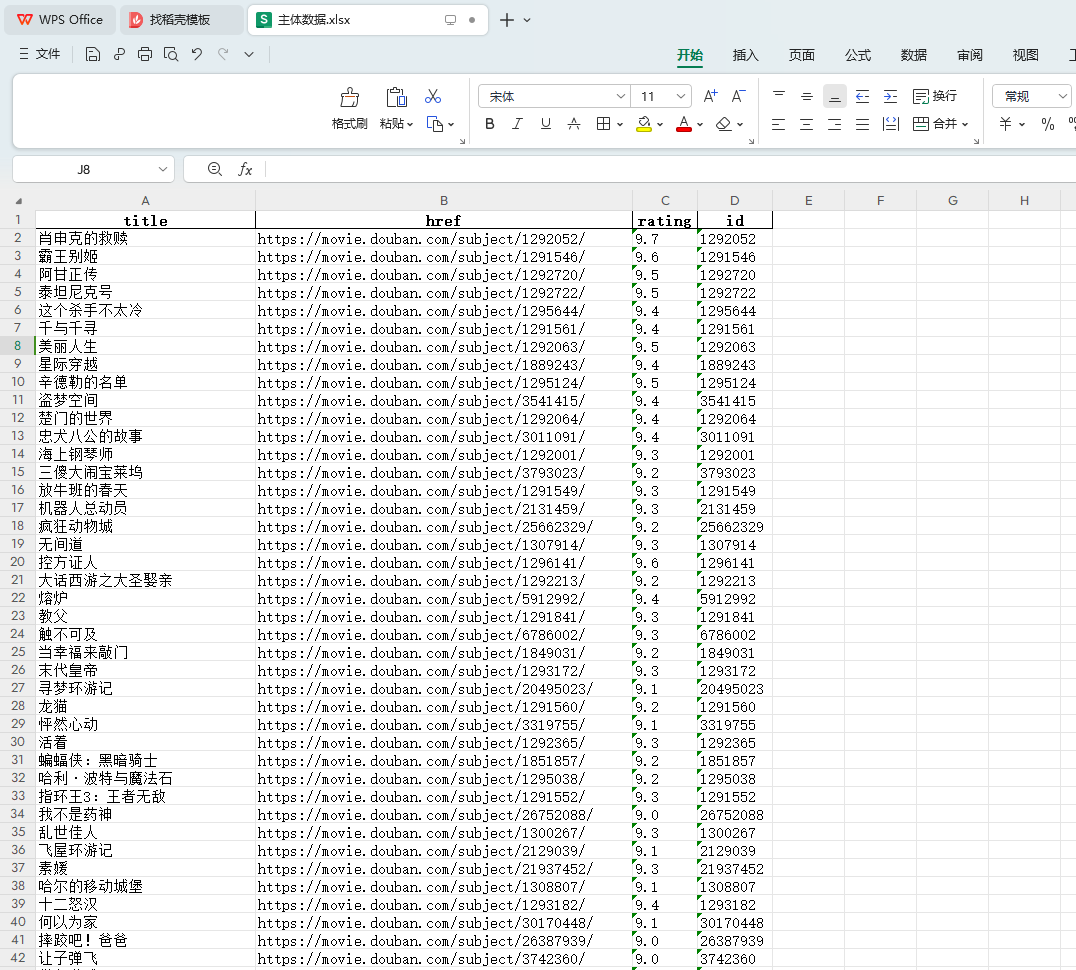Apply yellow fill color bucket
This screenshot has height=970, width=1076.
coord(644,124)
